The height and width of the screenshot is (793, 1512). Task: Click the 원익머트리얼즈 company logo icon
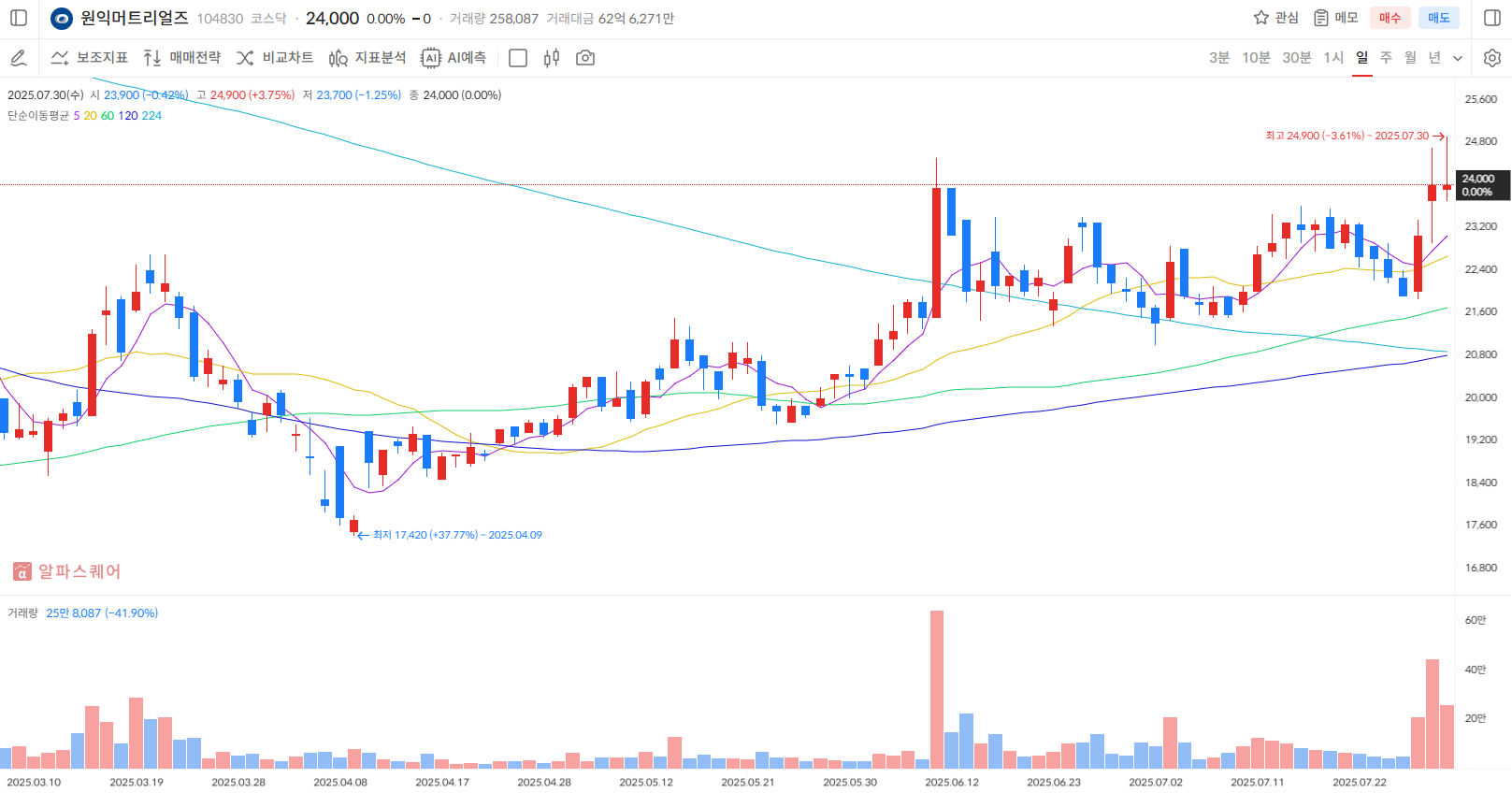pos(62,18)
